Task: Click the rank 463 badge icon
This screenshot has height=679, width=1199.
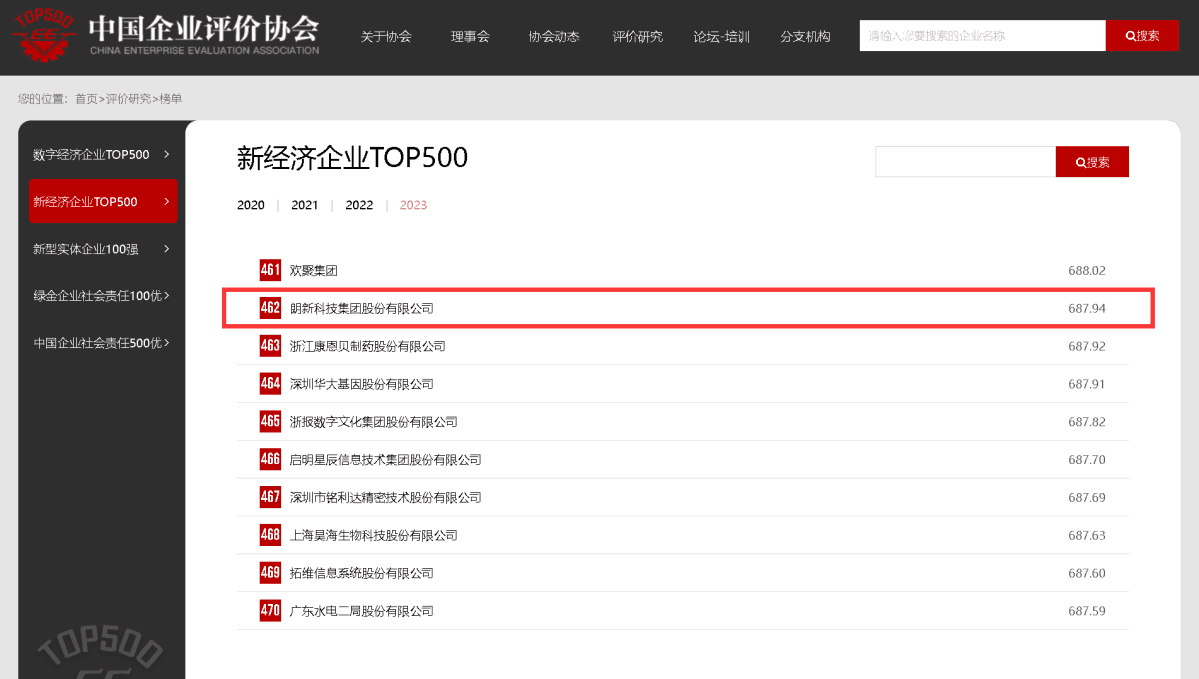Action: [x=270, y=346]
